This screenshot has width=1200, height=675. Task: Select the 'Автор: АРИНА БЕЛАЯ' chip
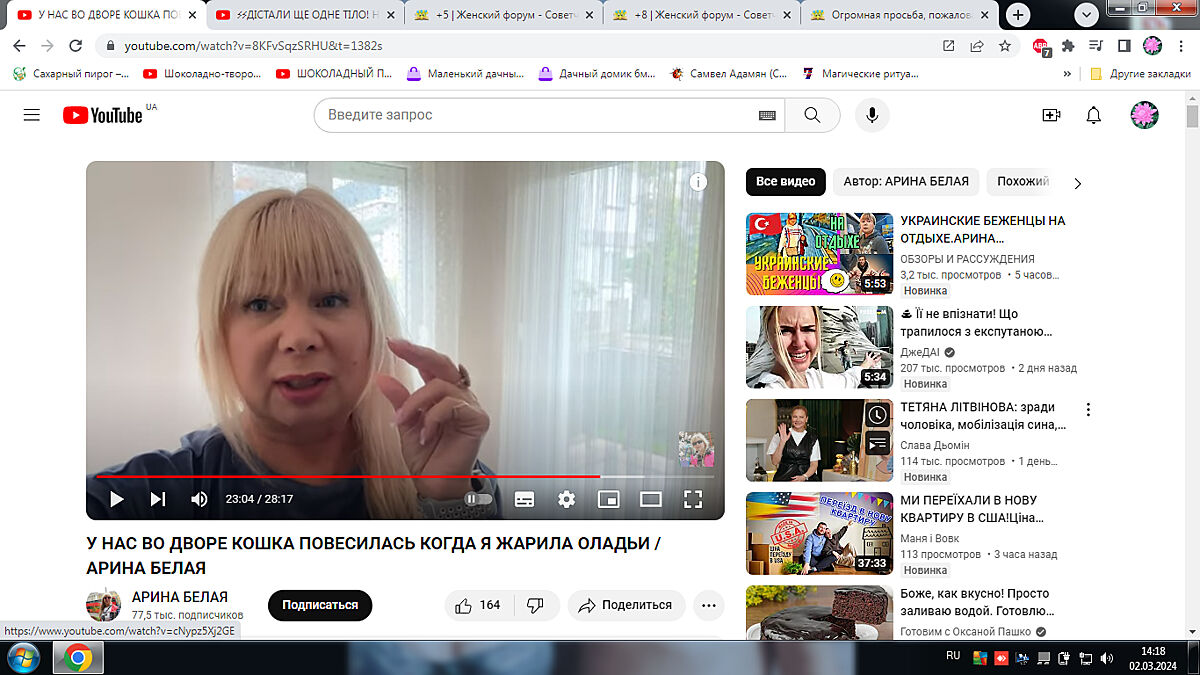click(x=905, y=182)
